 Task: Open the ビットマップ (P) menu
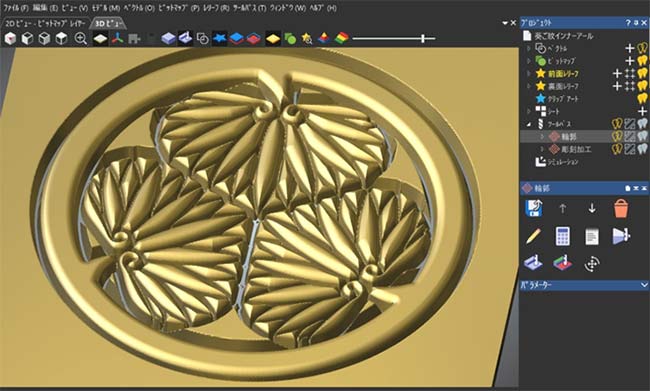[x=179, y=8]
